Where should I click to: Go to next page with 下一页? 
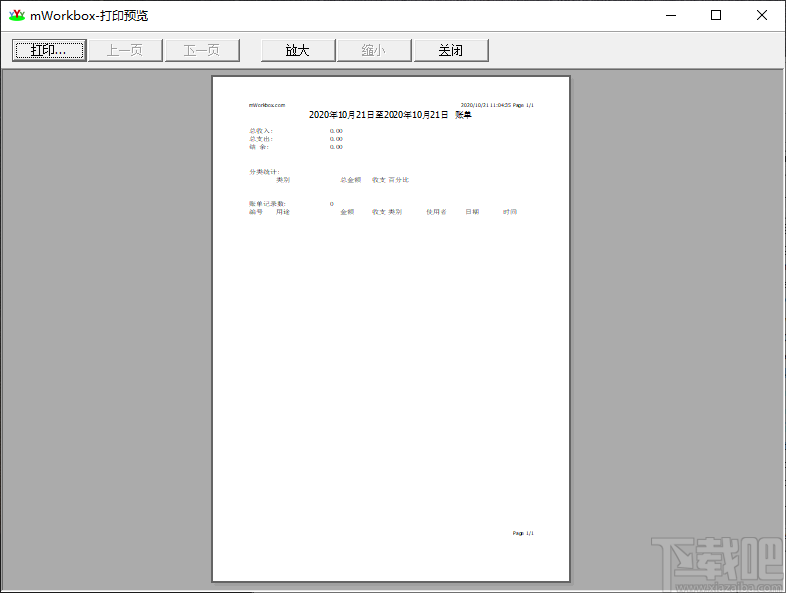[x=202, y=50]
